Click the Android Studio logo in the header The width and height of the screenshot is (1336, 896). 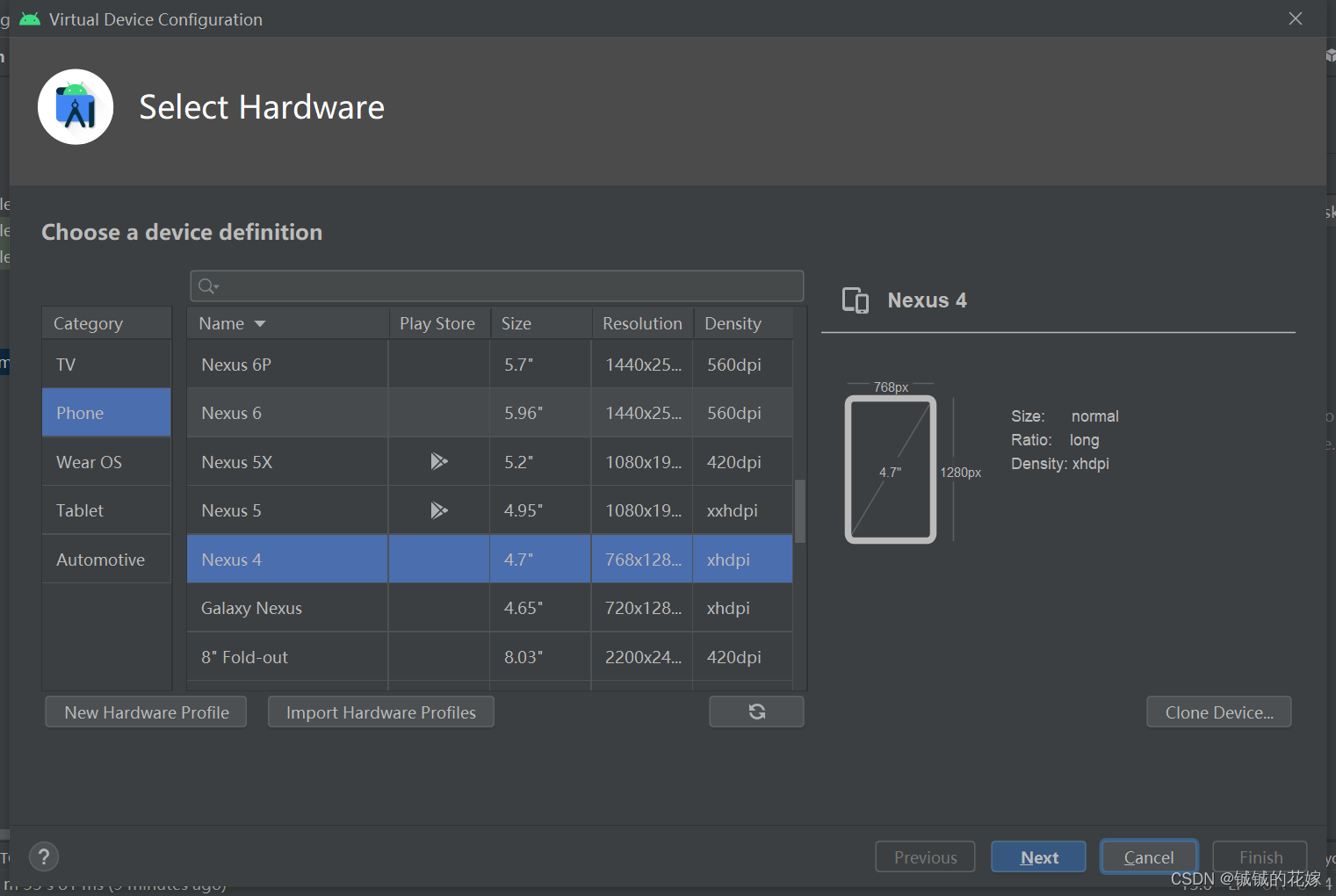click(x=76, y=107)
